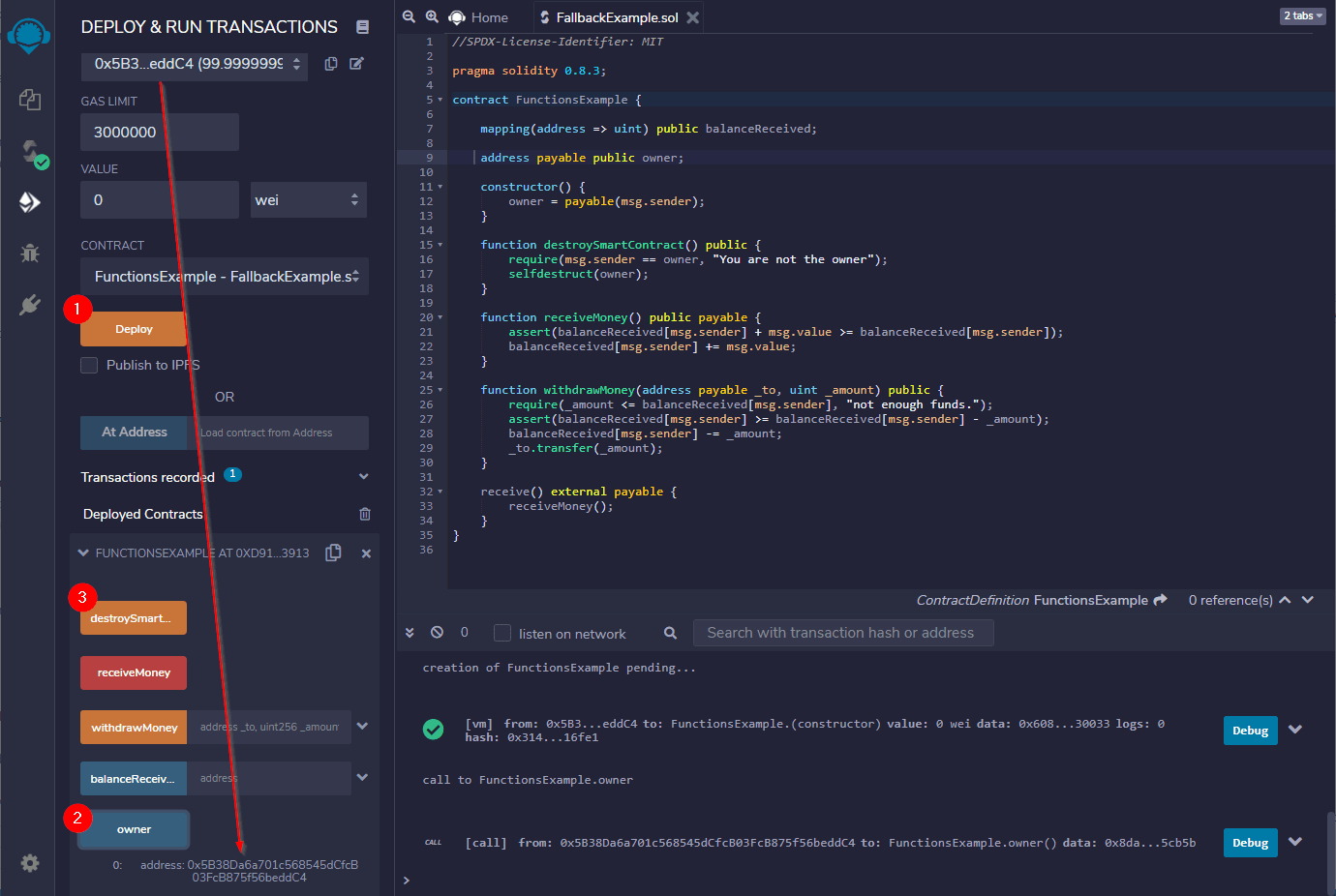Focus the transaction hash search field

843,633
